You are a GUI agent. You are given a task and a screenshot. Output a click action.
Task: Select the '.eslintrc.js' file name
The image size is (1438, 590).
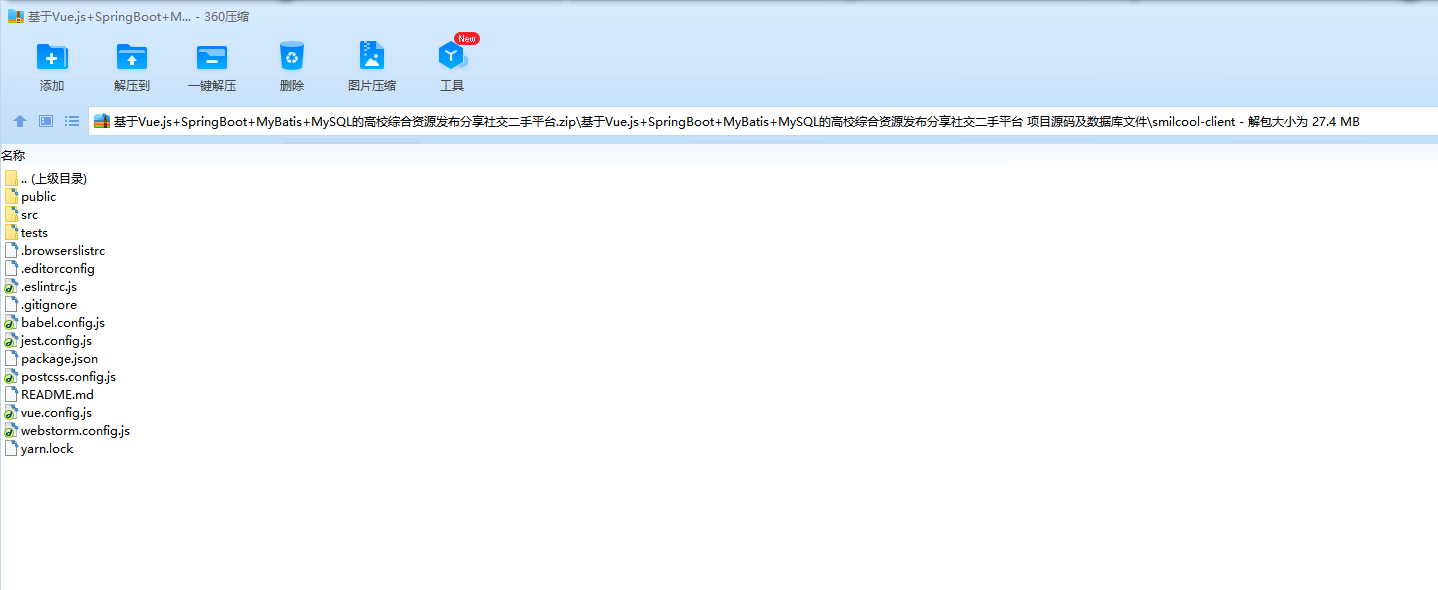click(x=49, y=287)
